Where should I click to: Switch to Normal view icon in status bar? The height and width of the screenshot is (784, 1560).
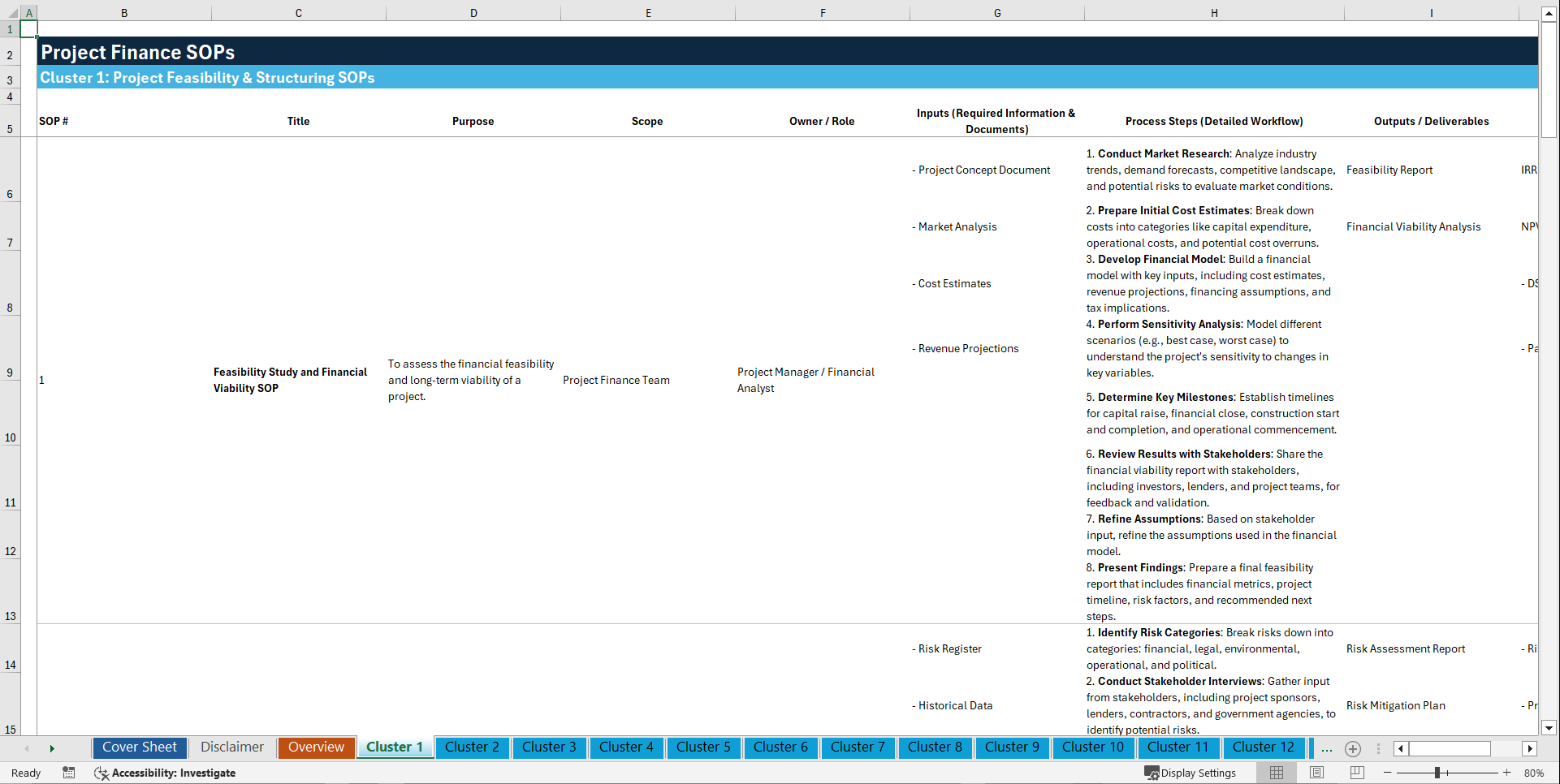[1276, 773]
